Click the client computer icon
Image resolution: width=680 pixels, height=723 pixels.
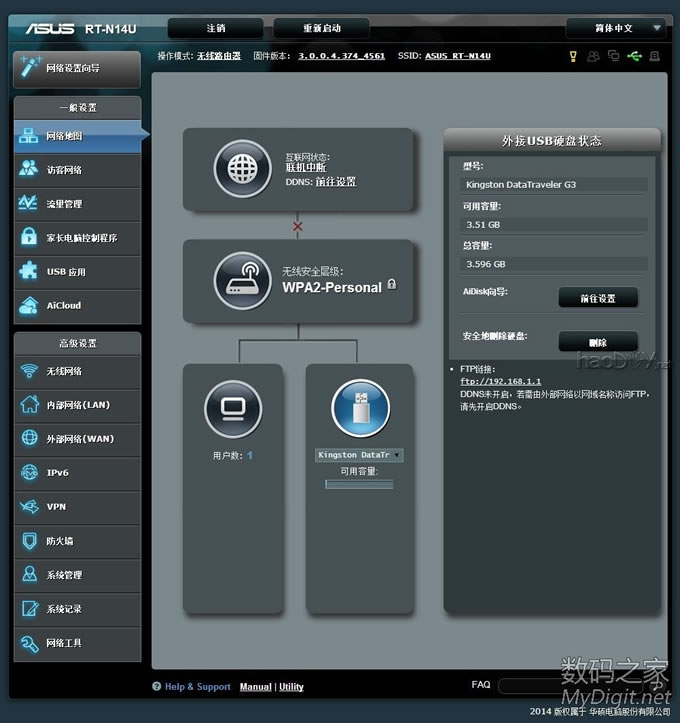(232, 408)
